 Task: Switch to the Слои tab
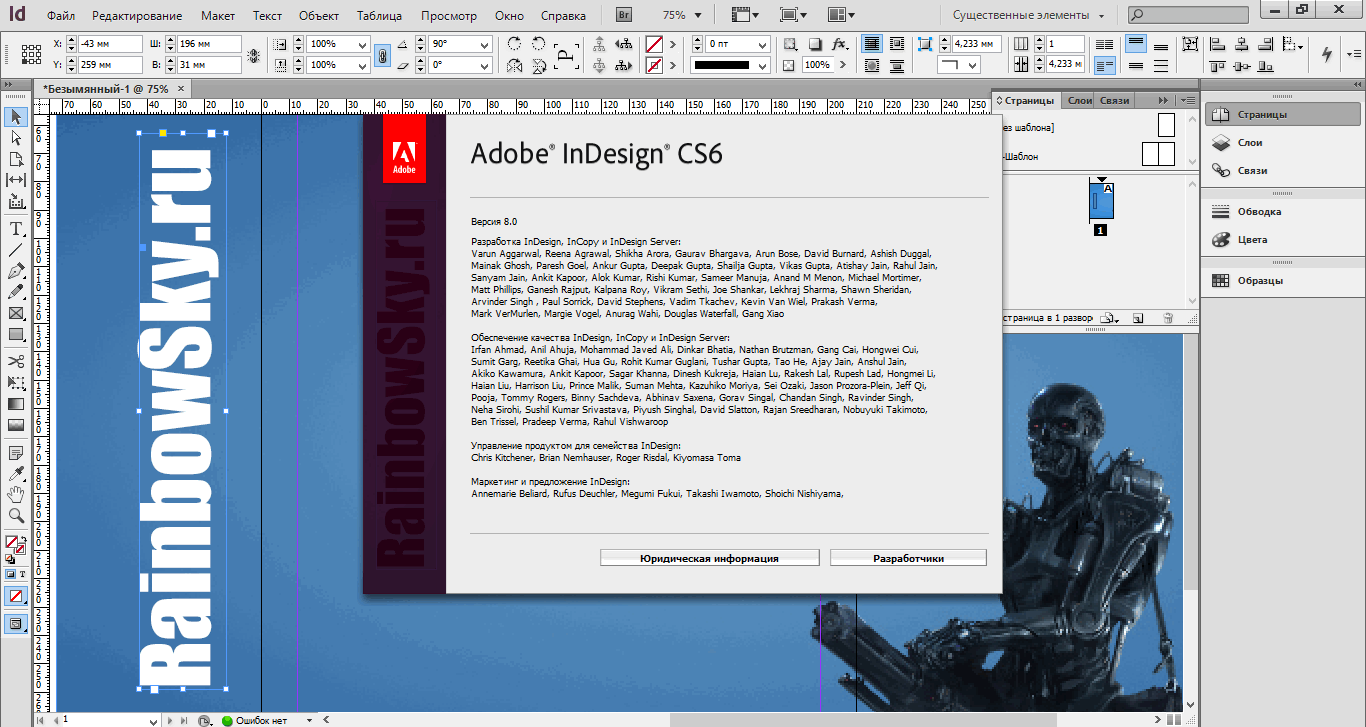pos(1080,100)
